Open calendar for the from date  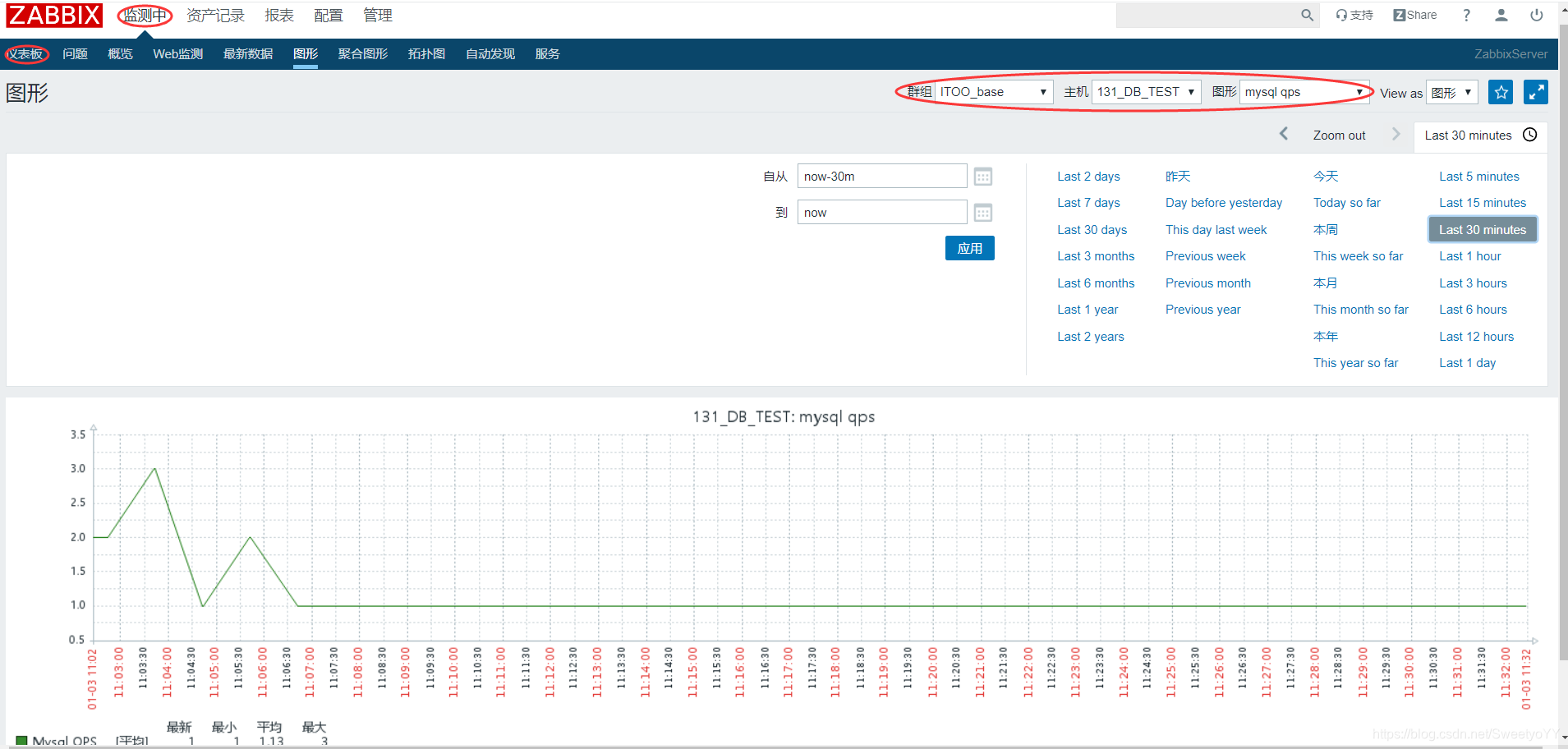click(x=983, y=177)
